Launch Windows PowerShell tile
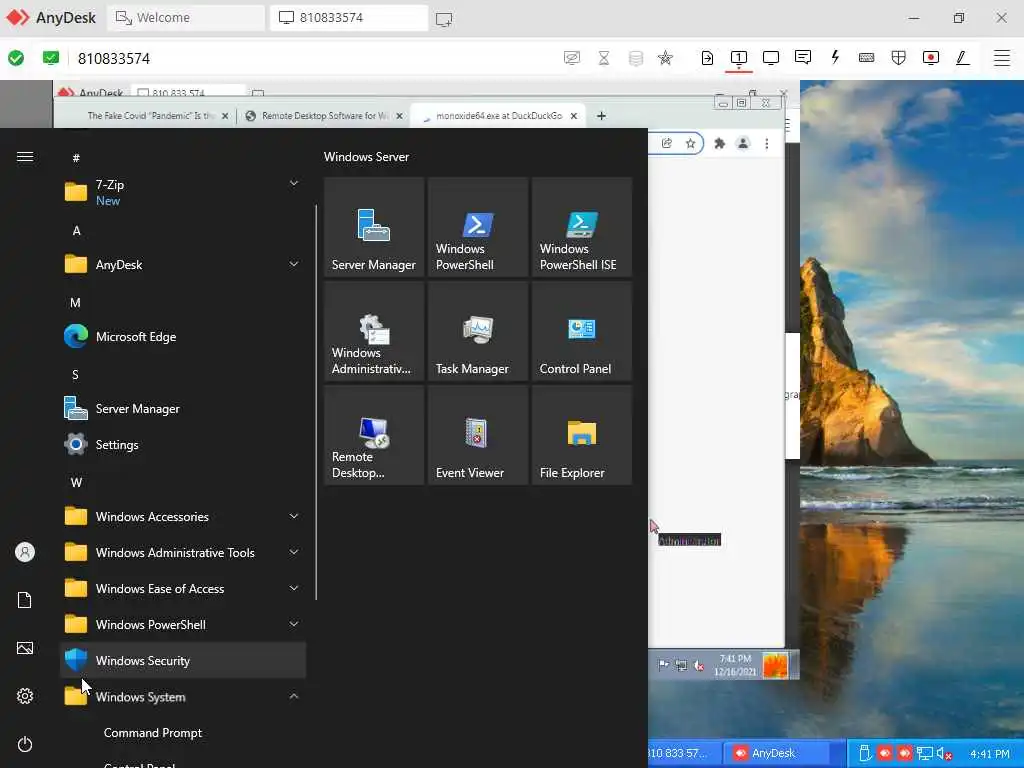The height and width of the screenshot is (768, 1024). [477, 227]
